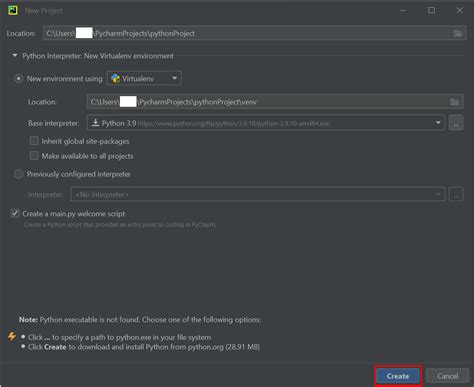
Task: Close the New Project dialog
Action: (x=459, y=10)
